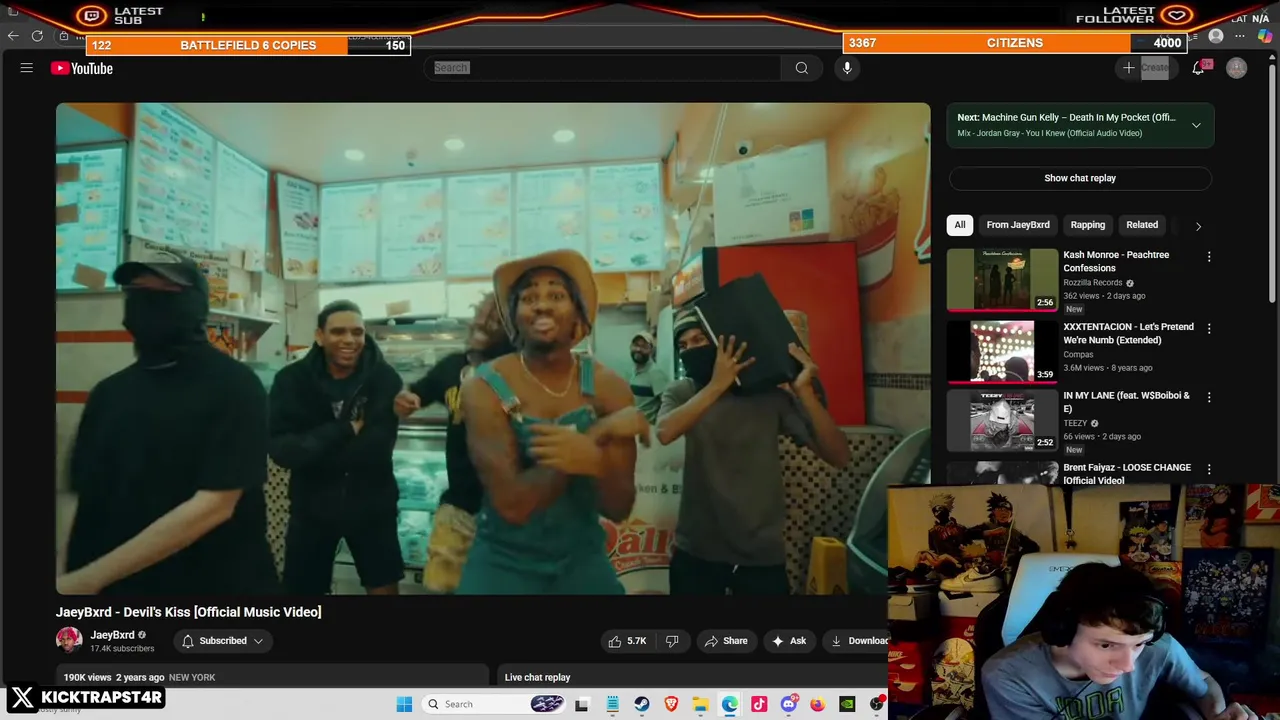Select the Related filter chip
Screen dimensions: 1280x720
(1142, 225)
